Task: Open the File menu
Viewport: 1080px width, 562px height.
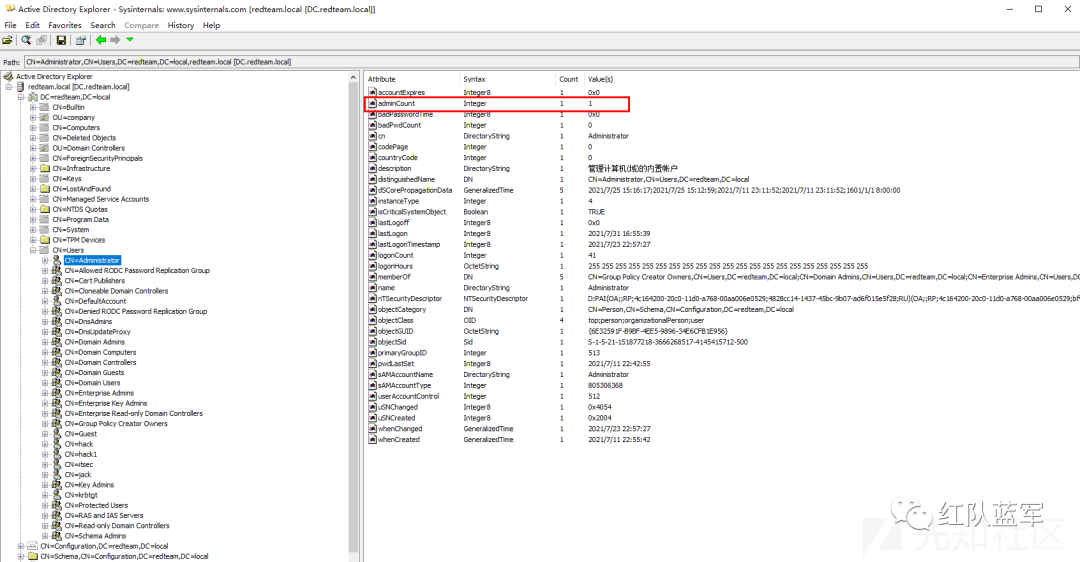Action: [x=10, y=25]
